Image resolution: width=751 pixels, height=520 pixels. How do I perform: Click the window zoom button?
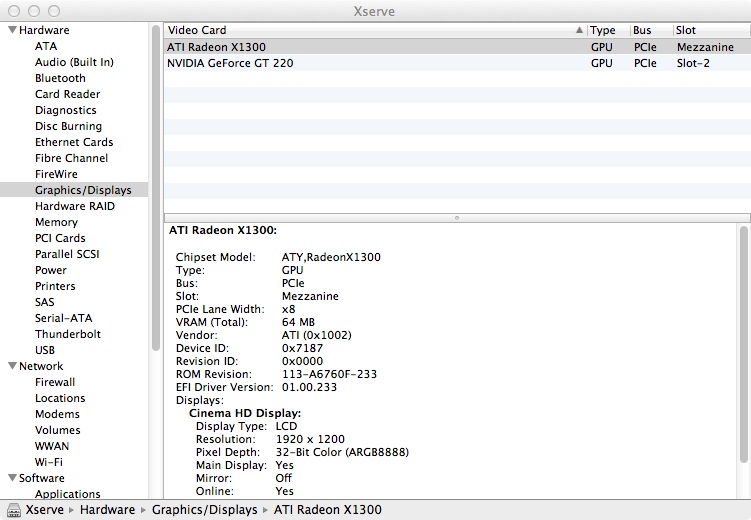(x=54, y=11)
